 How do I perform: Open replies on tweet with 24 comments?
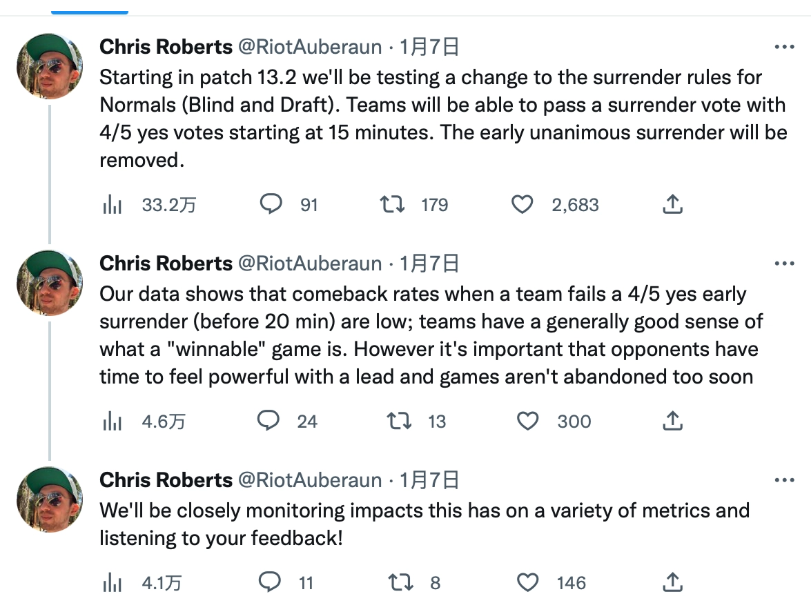(268, 421)
